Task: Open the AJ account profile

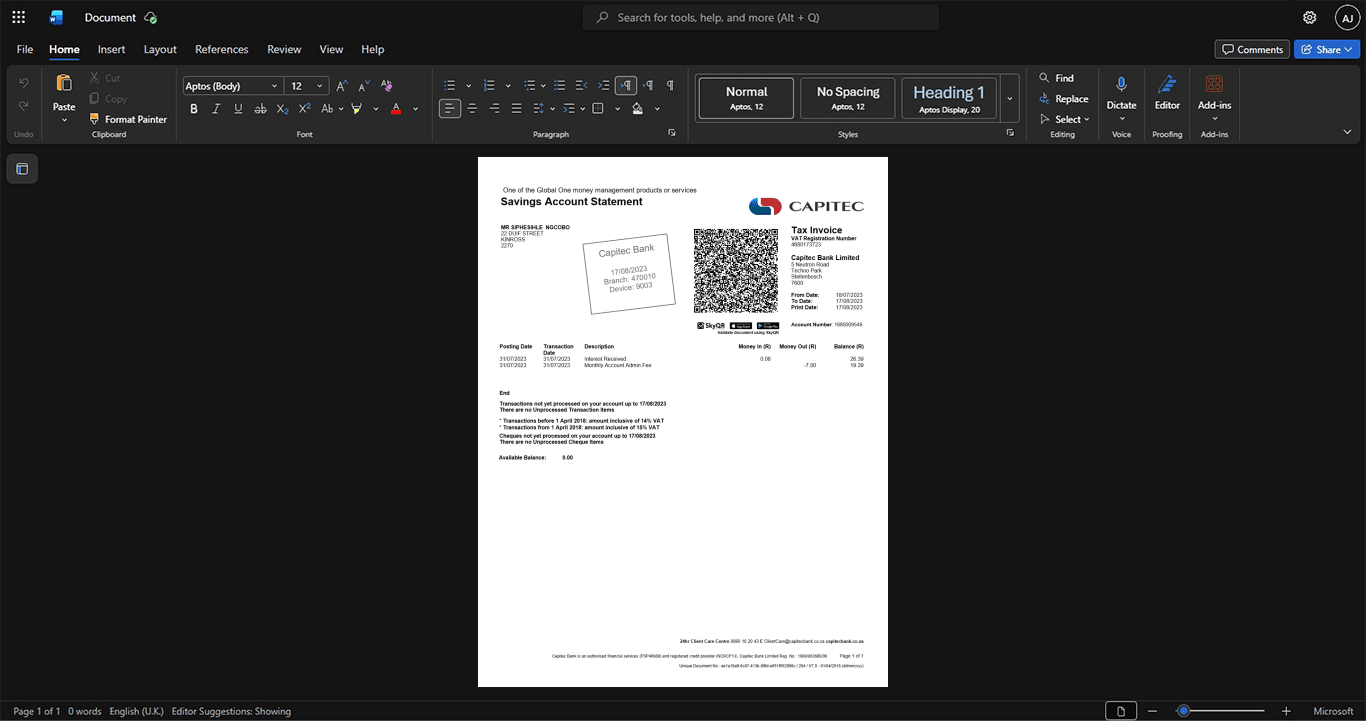Action: (1347, 17)
